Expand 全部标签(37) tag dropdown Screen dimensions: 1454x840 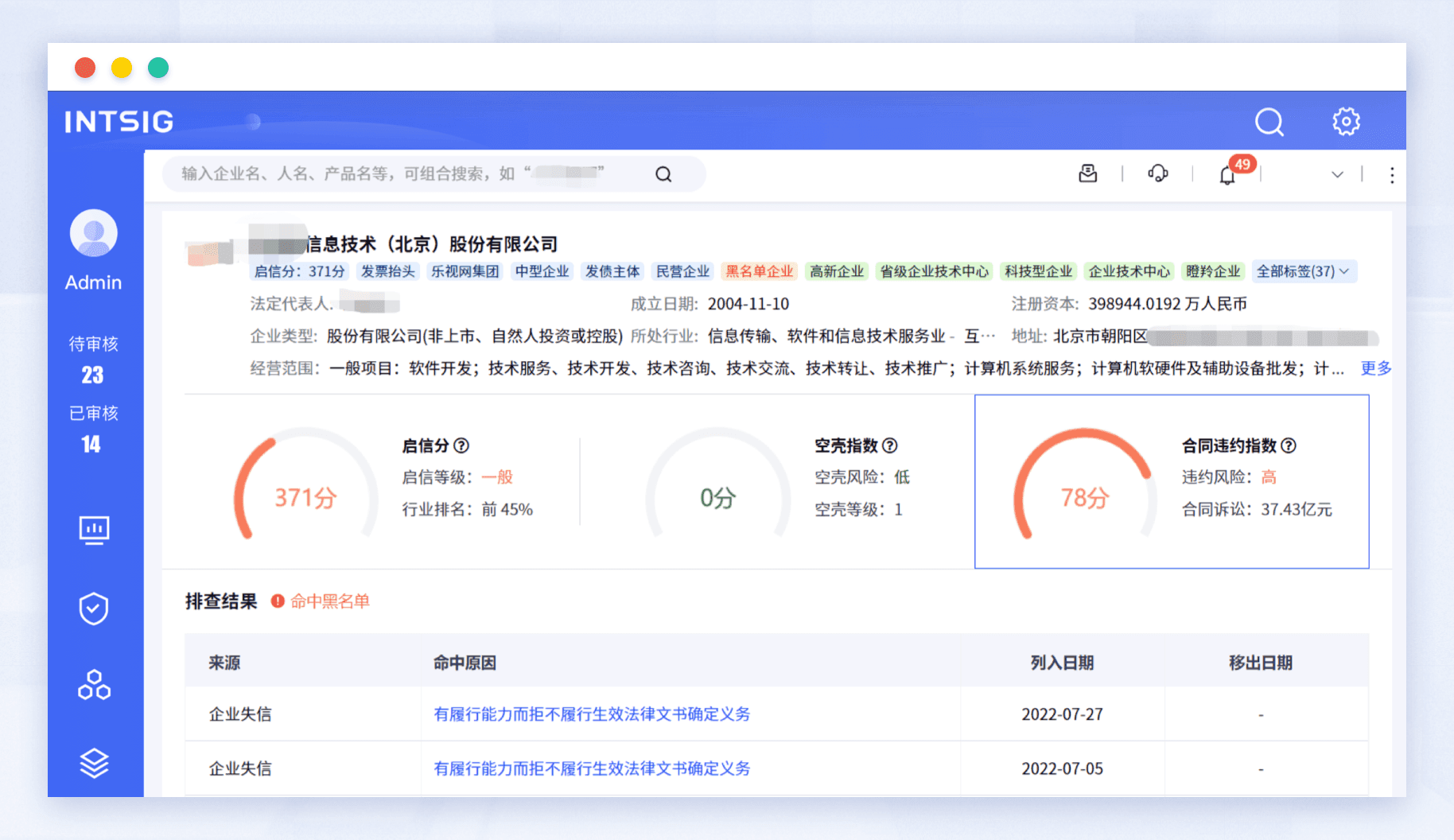click(x=1304, y=271)
